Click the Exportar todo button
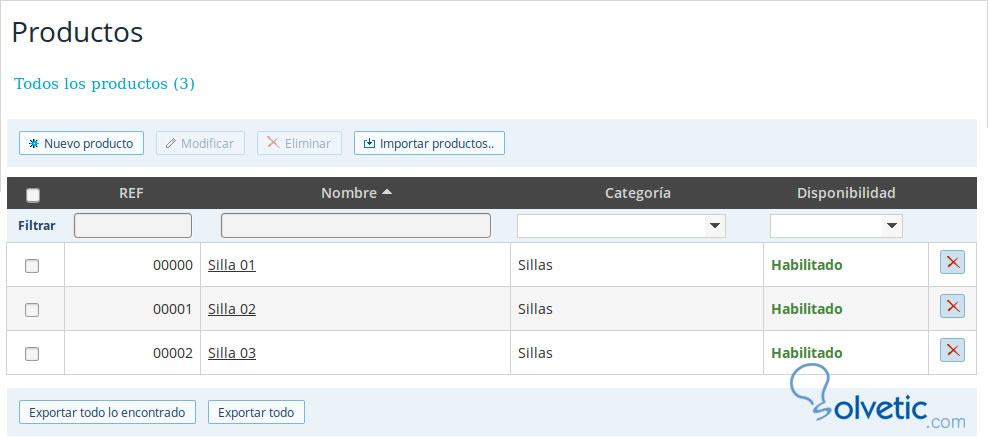This screenshot has width=990, height=437. tap(256, 412)
